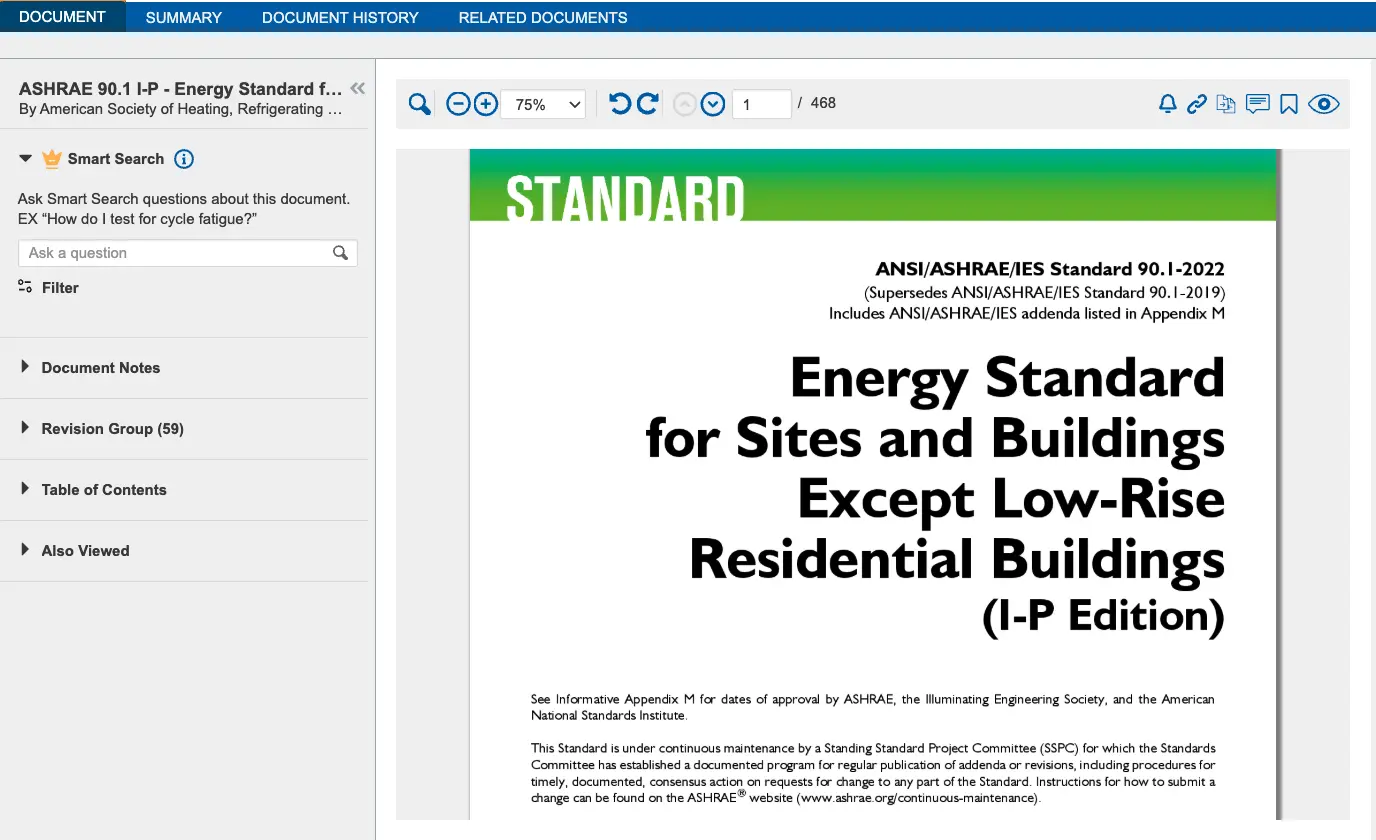The height and width of the screenshot is (840, 1376).
Task: Toggle the eye watch icon
Action: pyautogui.click(x=1324, y=104)
